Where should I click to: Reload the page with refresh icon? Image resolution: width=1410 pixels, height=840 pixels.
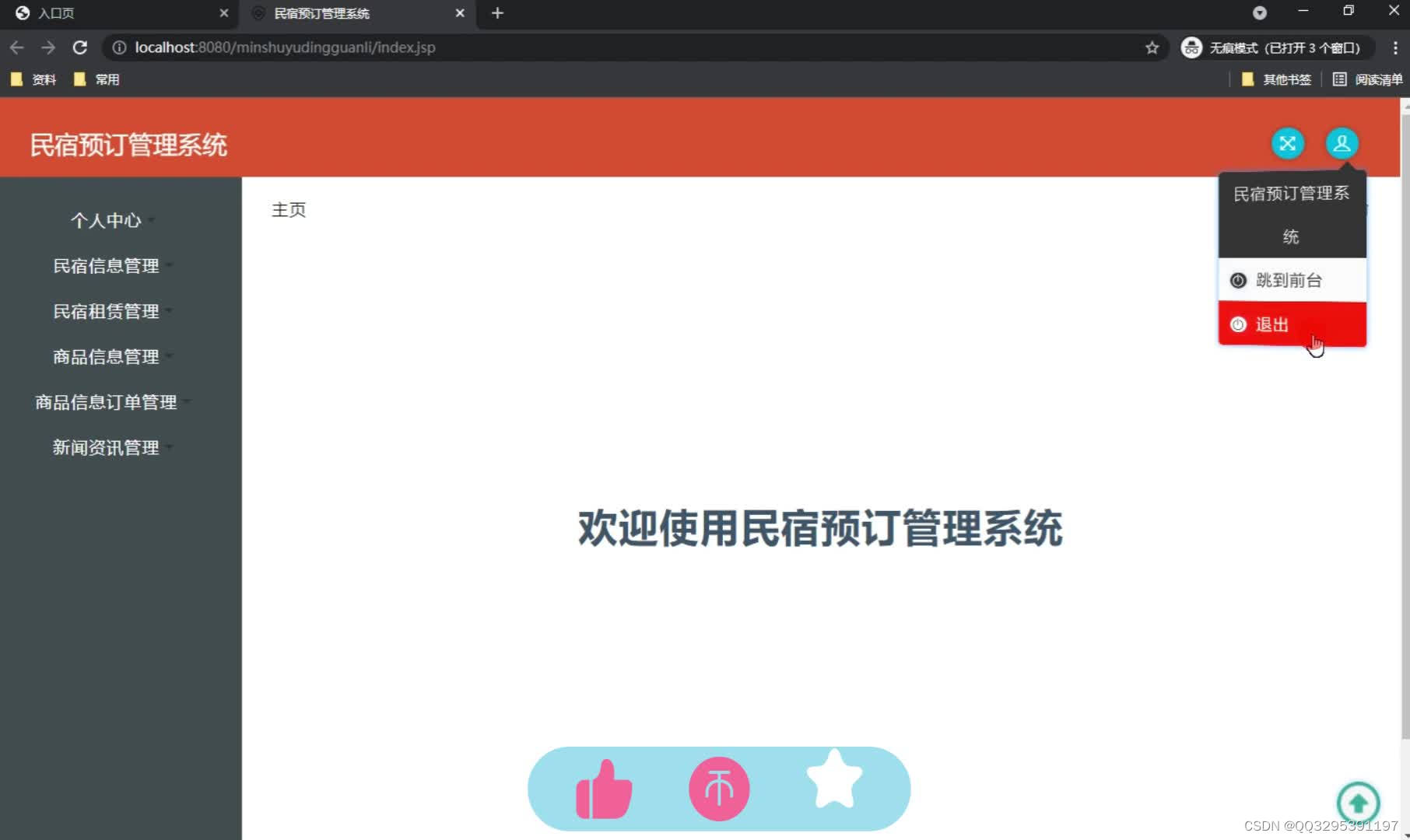click(x=79, y=47)
